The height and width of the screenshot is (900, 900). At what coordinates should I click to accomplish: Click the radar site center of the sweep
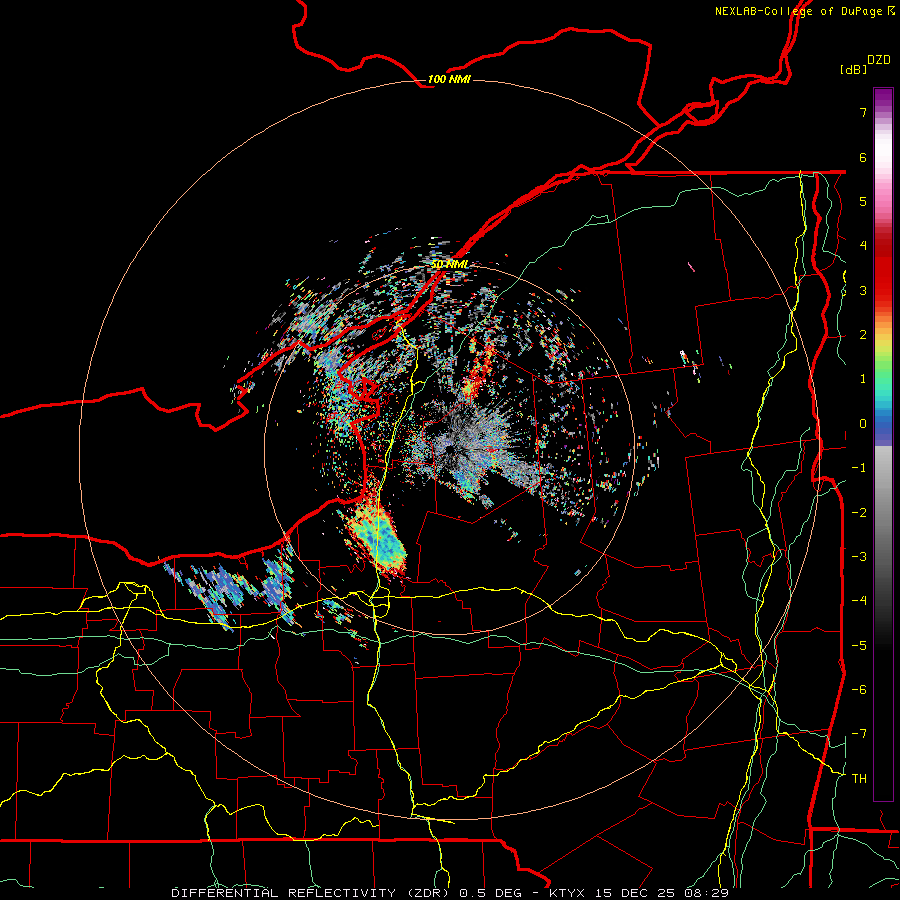449,451
